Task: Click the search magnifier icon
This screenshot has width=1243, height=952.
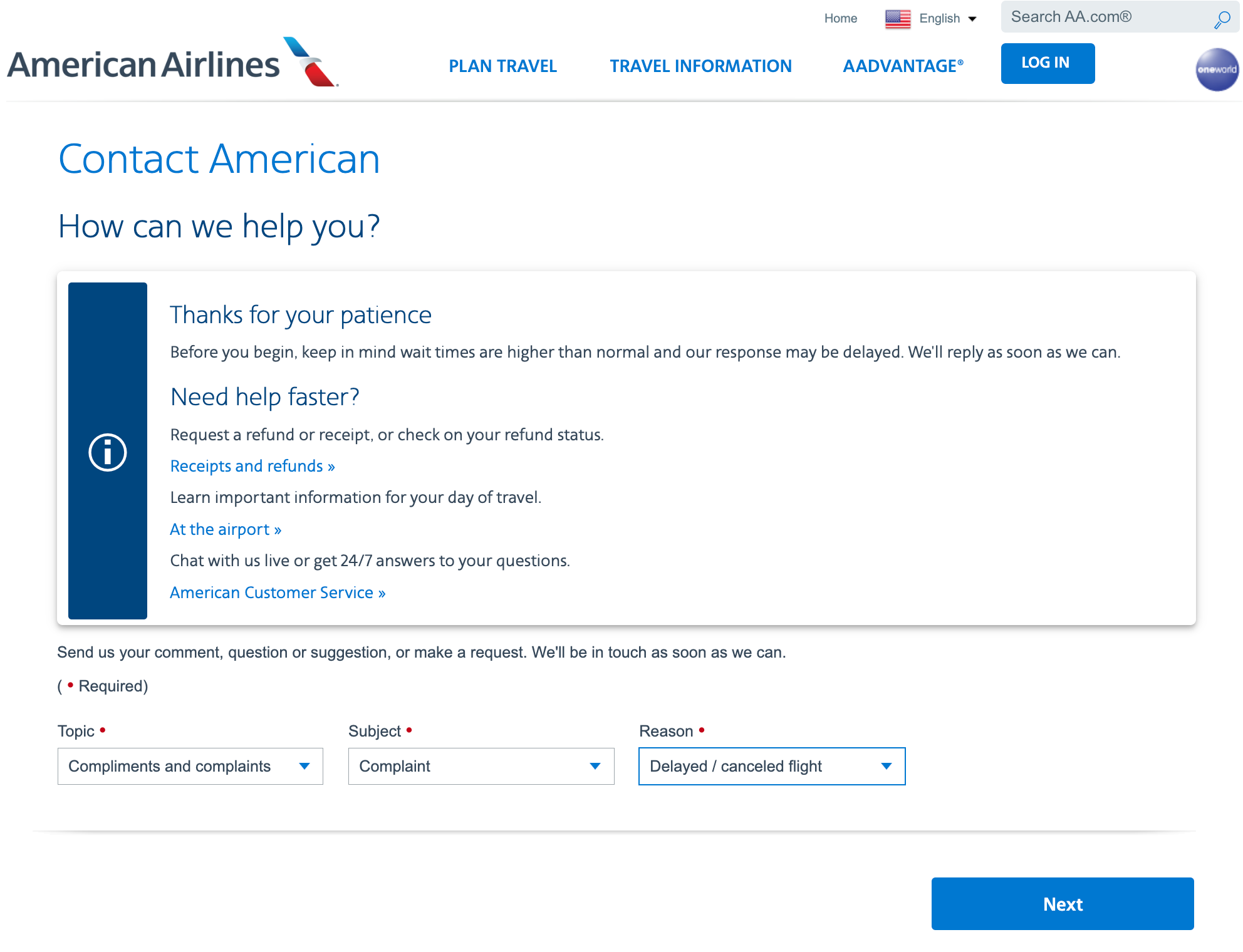Action: pyautogui.click(x=1222, y=19)
